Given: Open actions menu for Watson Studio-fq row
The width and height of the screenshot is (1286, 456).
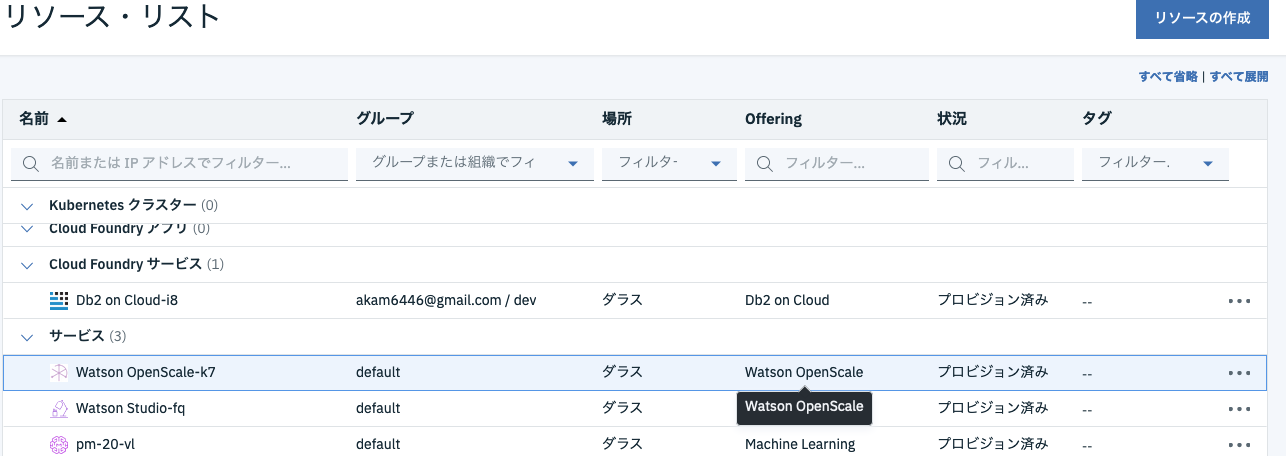Looking at the screenshot, I should (x=1239, y=408).
